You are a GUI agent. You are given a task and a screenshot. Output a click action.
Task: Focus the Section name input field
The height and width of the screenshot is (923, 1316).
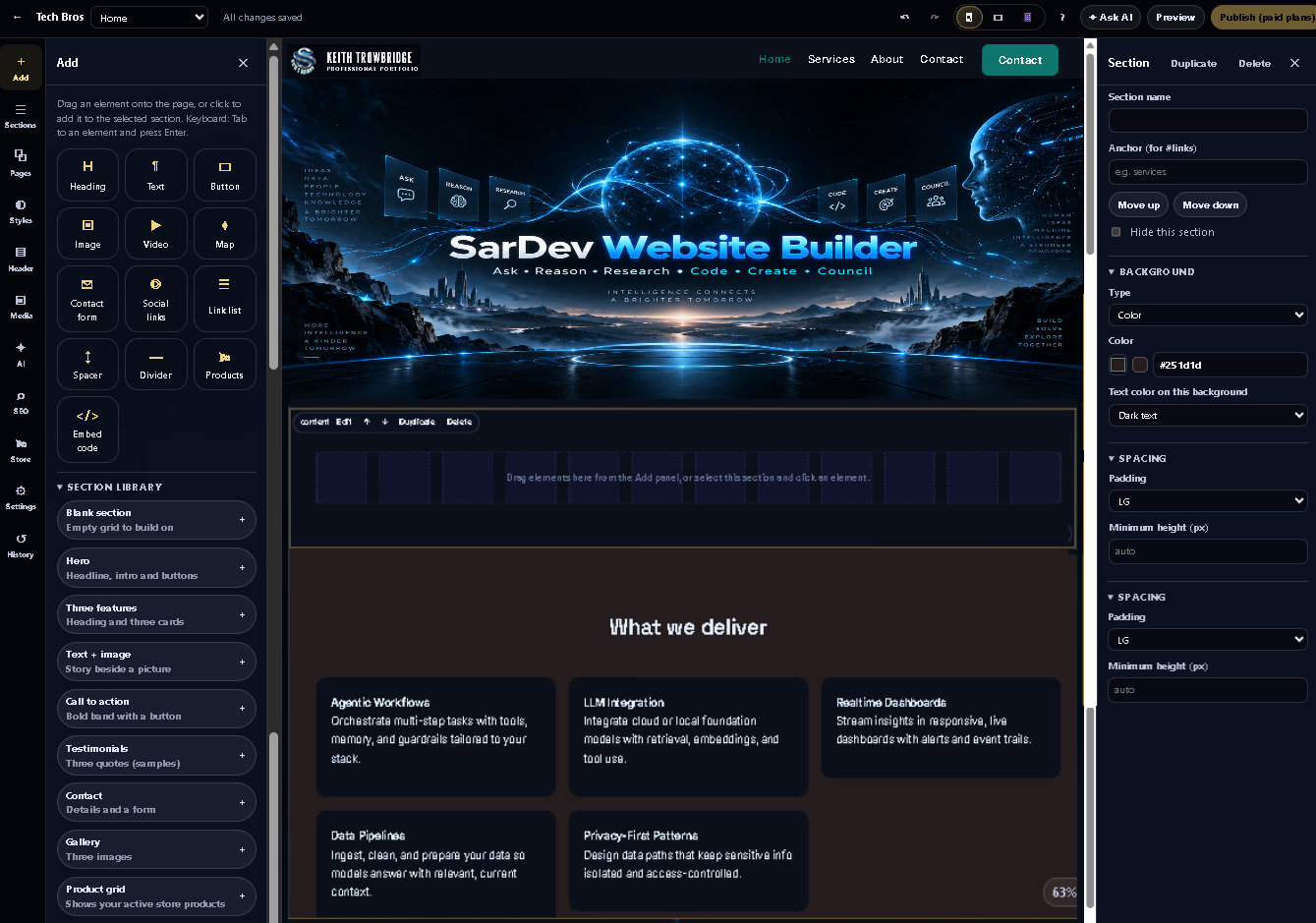[x=1208, y=120]
